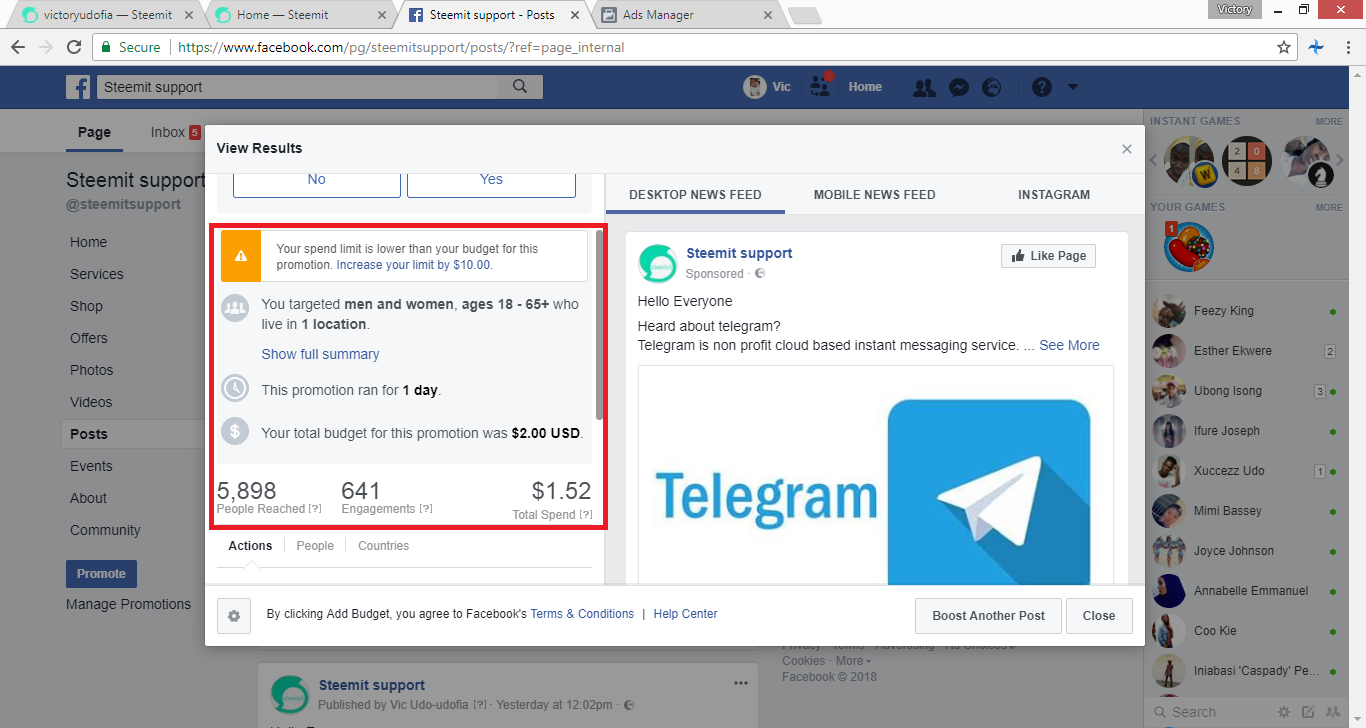The image size is (1366, 728).
Task: Reload the page in Chrome
Action: [x=73, y=47]
